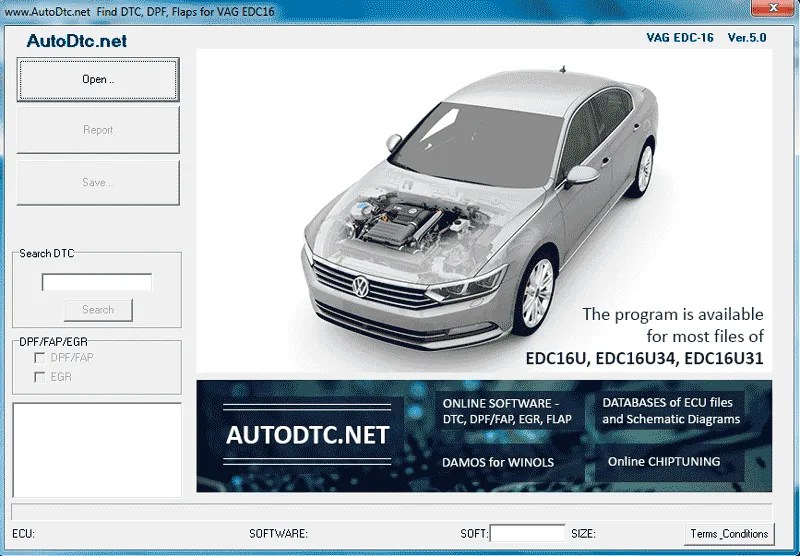
Task: Close the AutoDtc window
Action: click(x=773, y=8)
